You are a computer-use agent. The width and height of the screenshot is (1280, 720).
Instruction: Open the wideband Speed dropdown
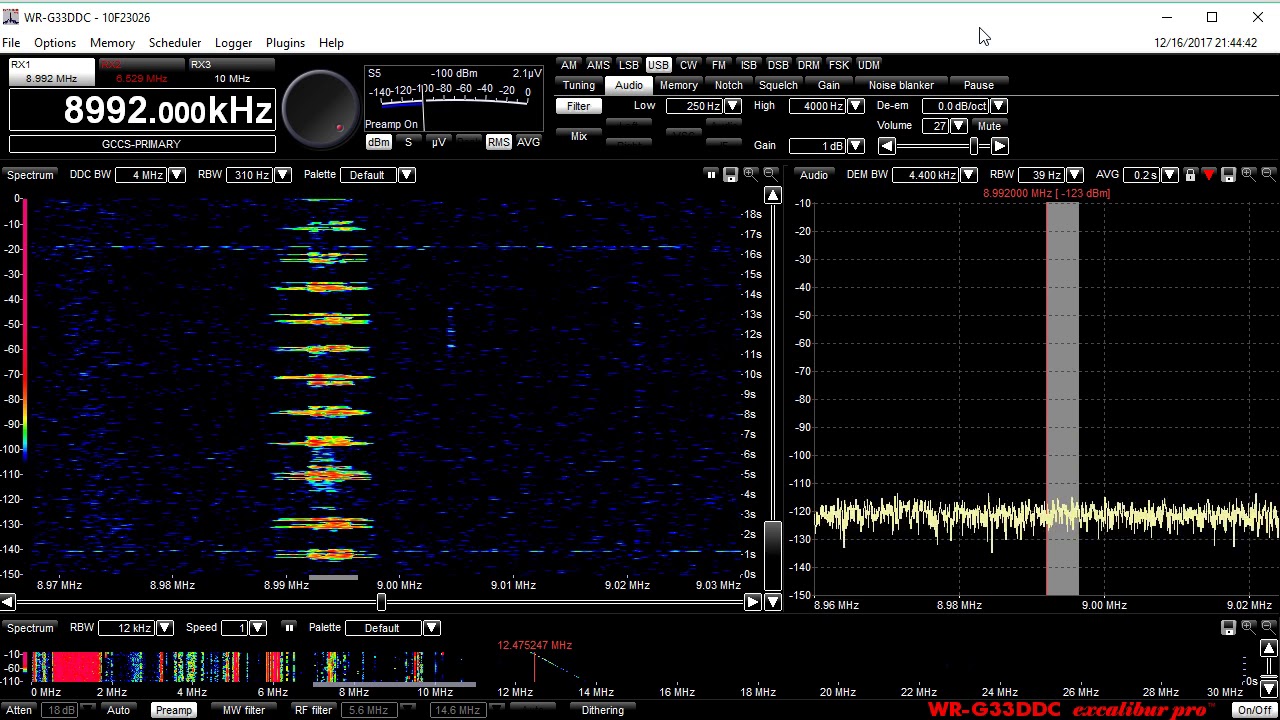pyautogui.click(x=257, y=628)
